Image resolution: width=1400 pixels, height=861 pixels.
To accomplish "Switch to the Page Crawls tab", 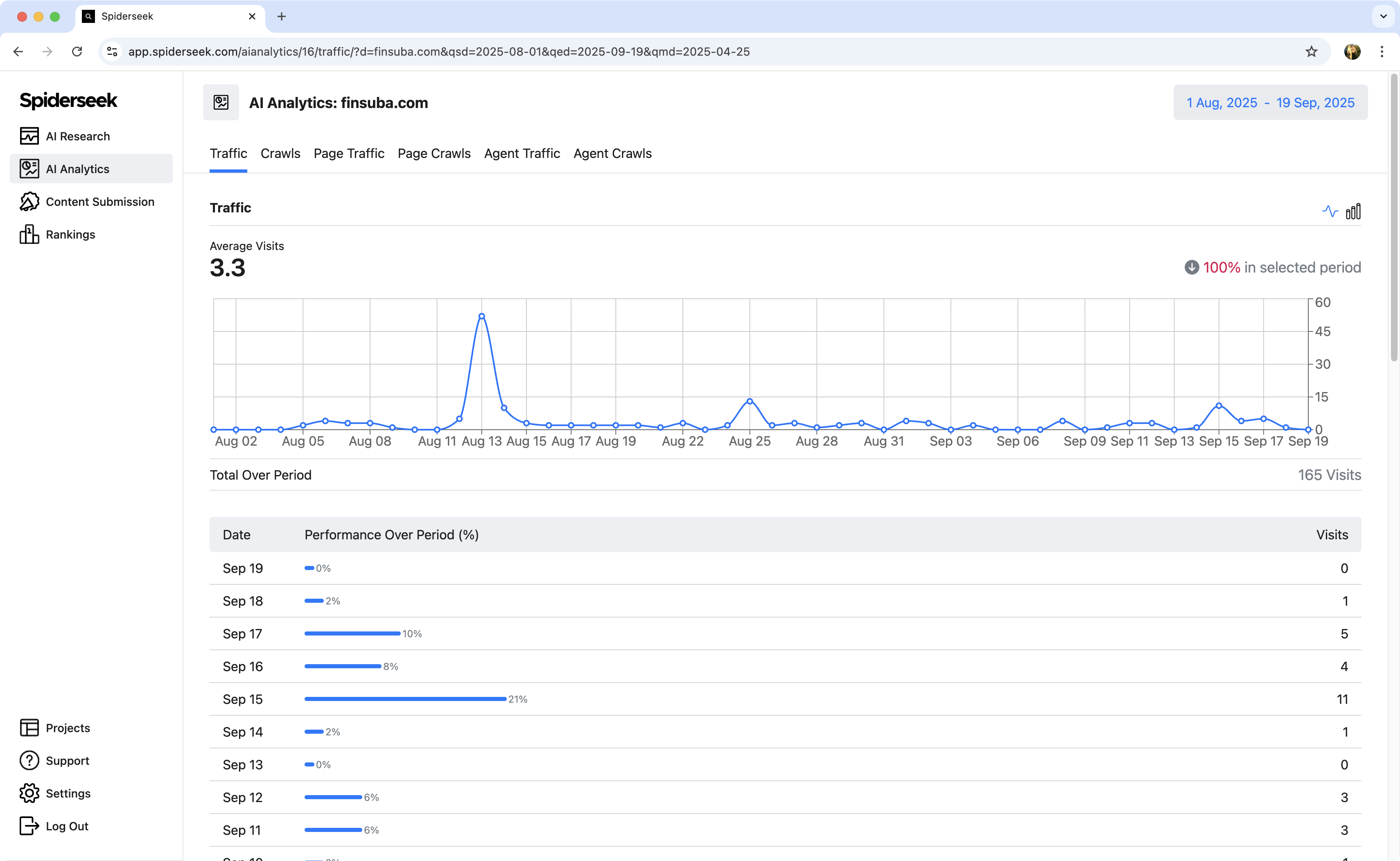I will [434, 154].
